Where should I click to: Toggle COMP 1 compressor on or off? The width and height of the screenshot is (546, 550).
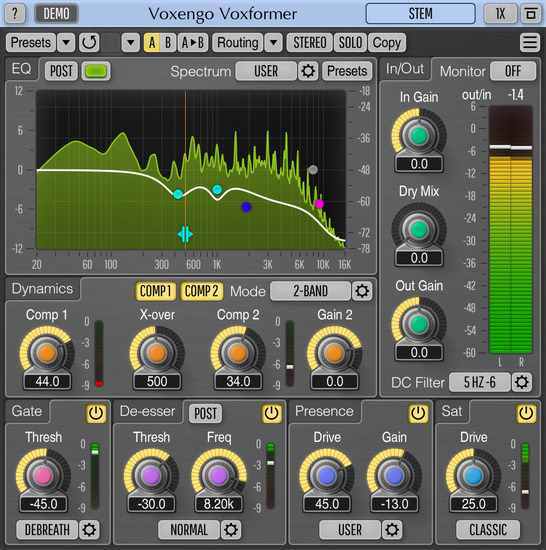click(x=155, y=291)
